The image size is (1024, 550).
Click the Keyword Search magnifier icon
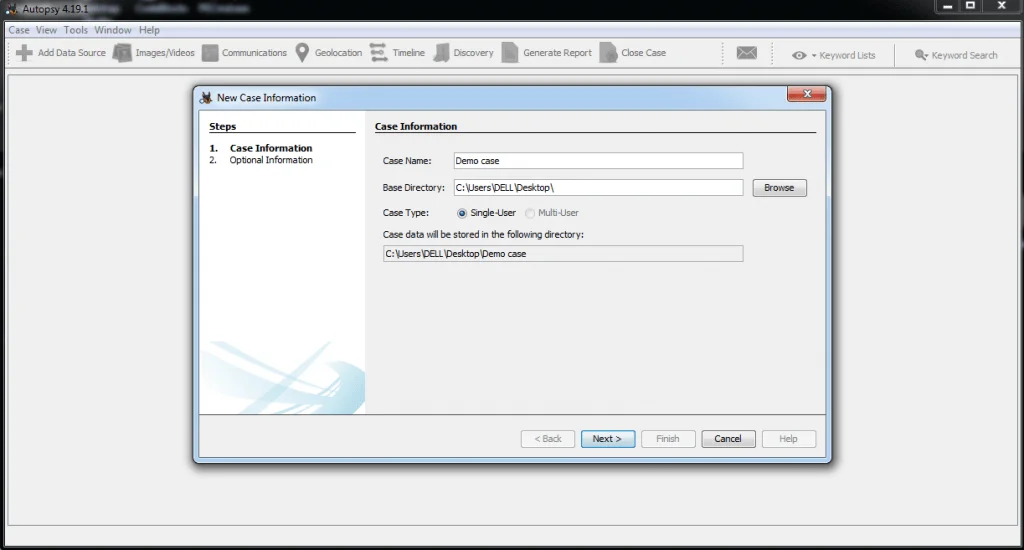pyautogui.click(x=921, y=56)
